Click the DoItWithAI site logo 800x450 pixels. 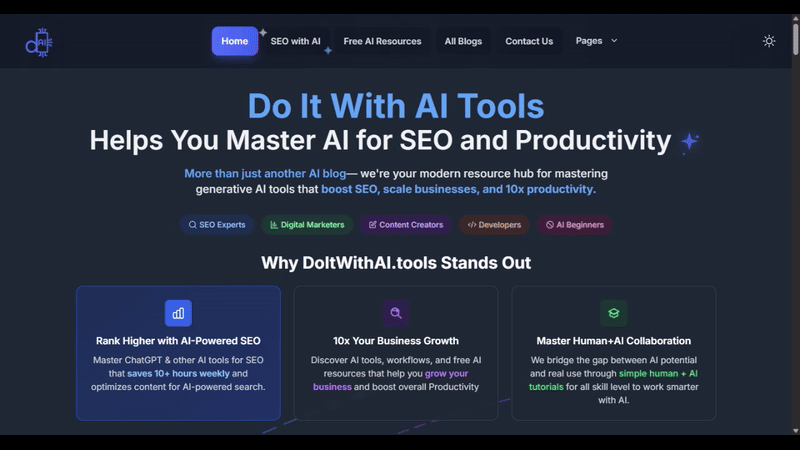pyautogui.click(x=39, y=42)
